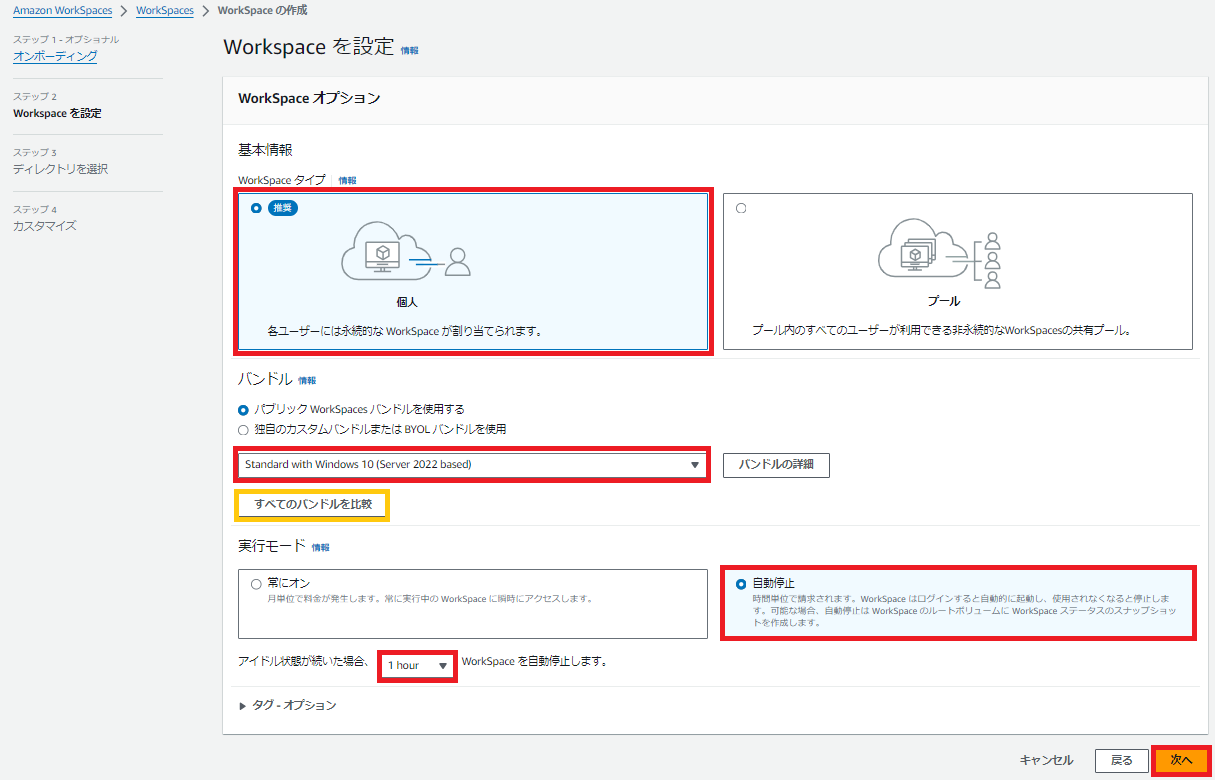
Task: Click the 自動停止 billing description text
Action: [x=964, y=610]
